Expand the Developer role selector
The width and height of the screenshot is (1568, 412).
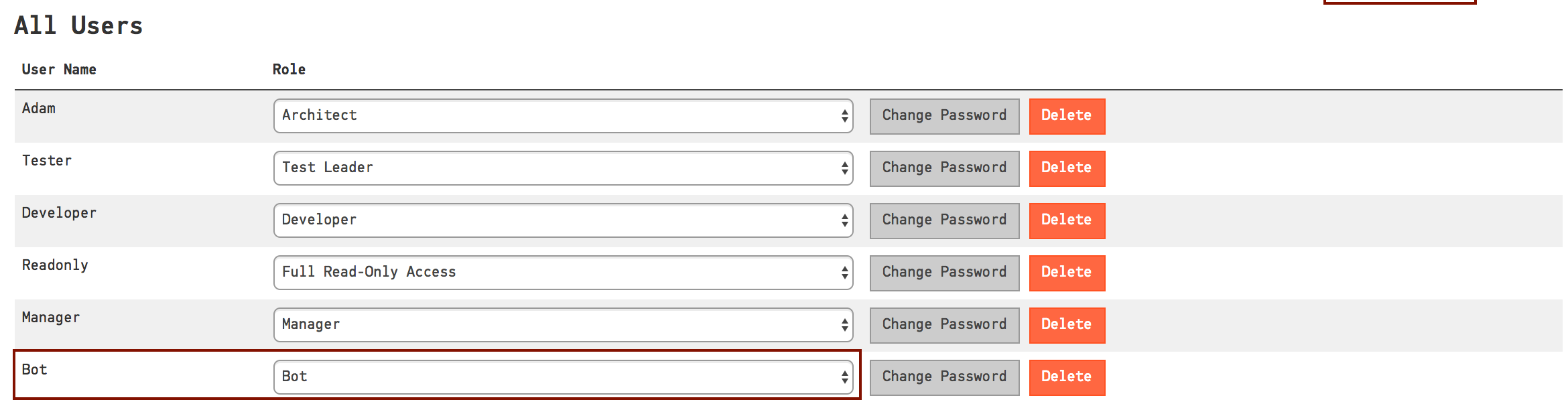[563, 220]
